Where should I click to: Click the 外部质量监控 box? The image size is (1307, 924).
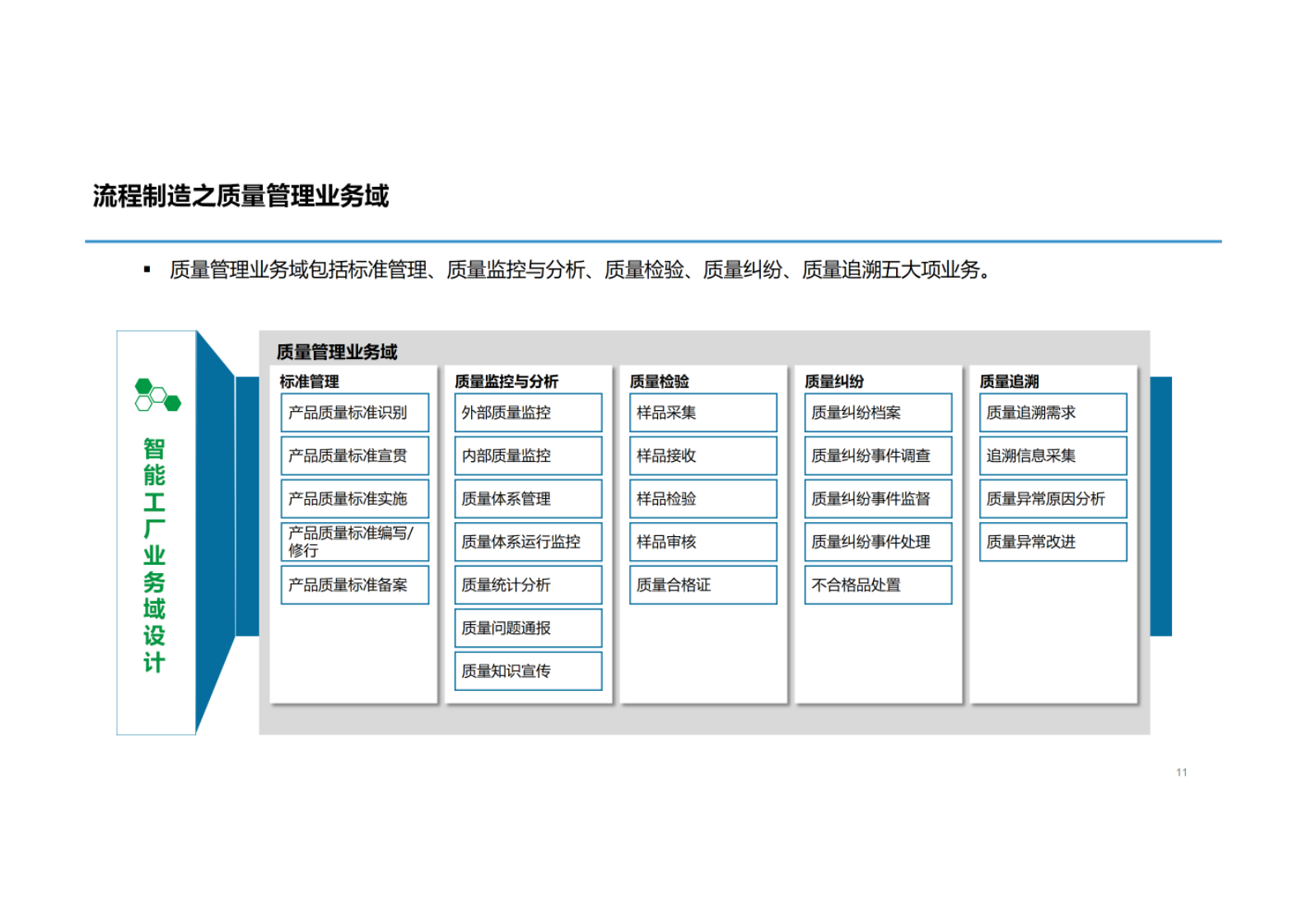(528, 413)
